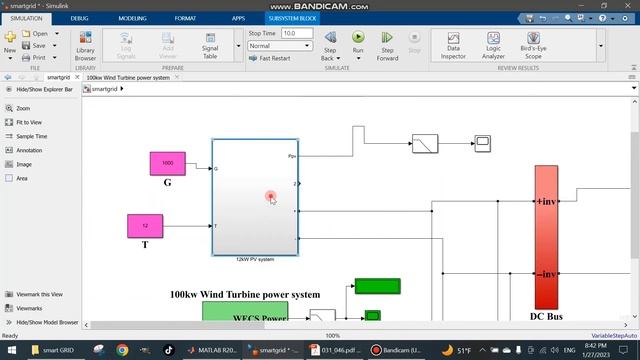Click the Add Viewer icon
Viewport: 640px width, 360px height.
pos(168,46)
